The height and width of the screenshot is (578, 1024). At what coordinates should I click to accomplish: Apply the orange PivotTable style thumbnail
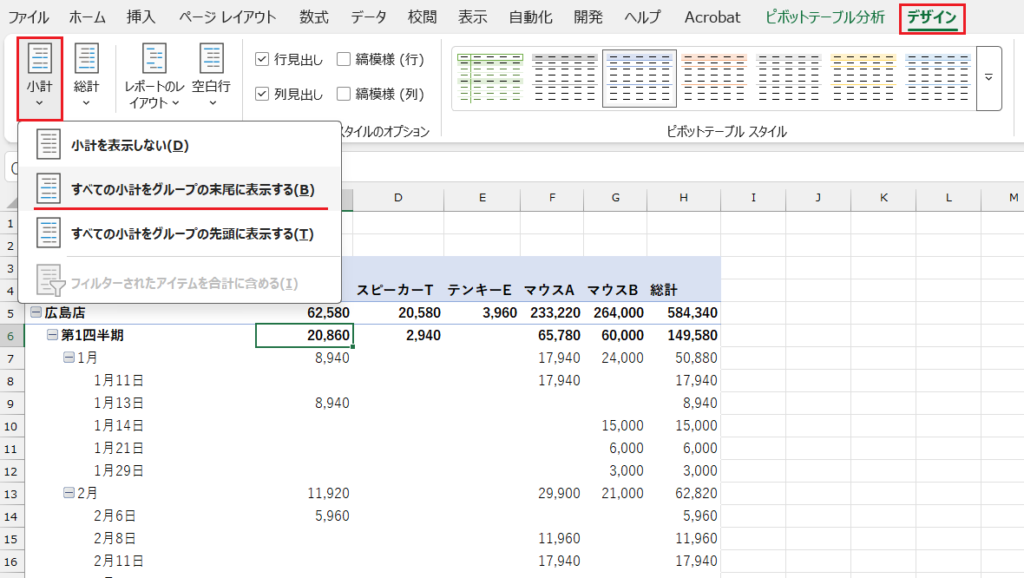click(714, 78)
